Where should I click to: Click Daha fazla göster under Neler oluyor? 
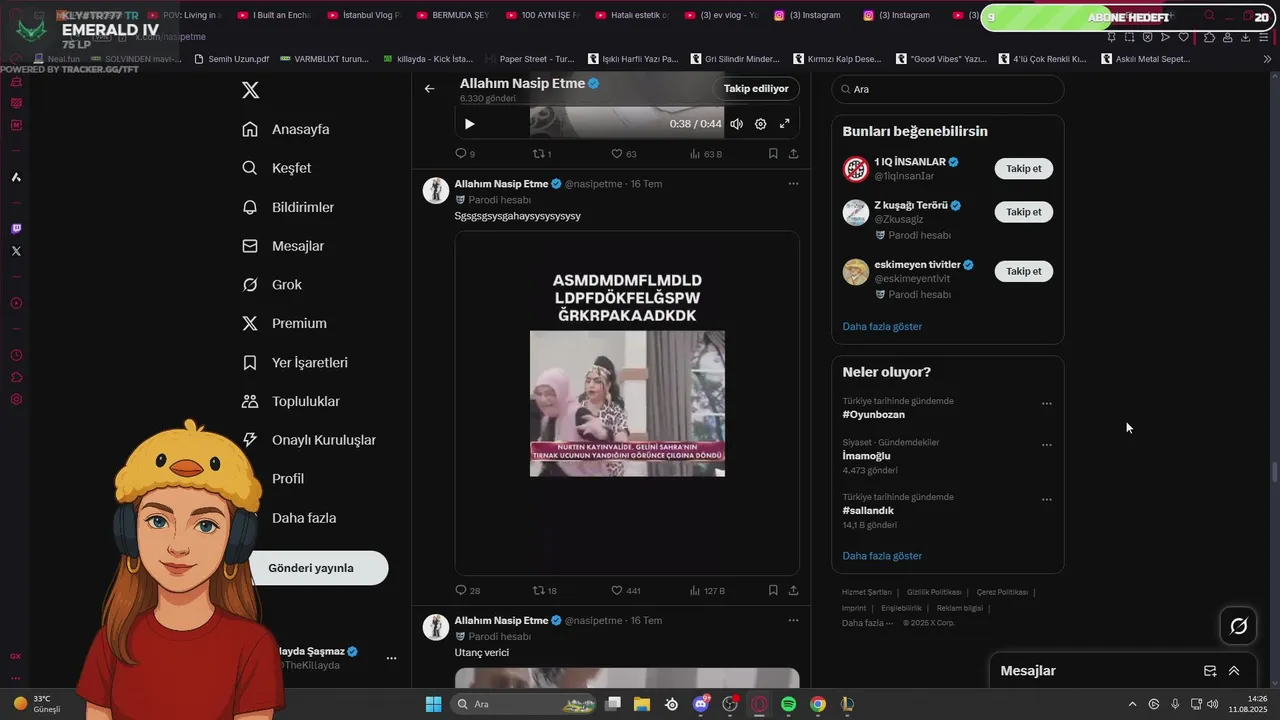882,556
